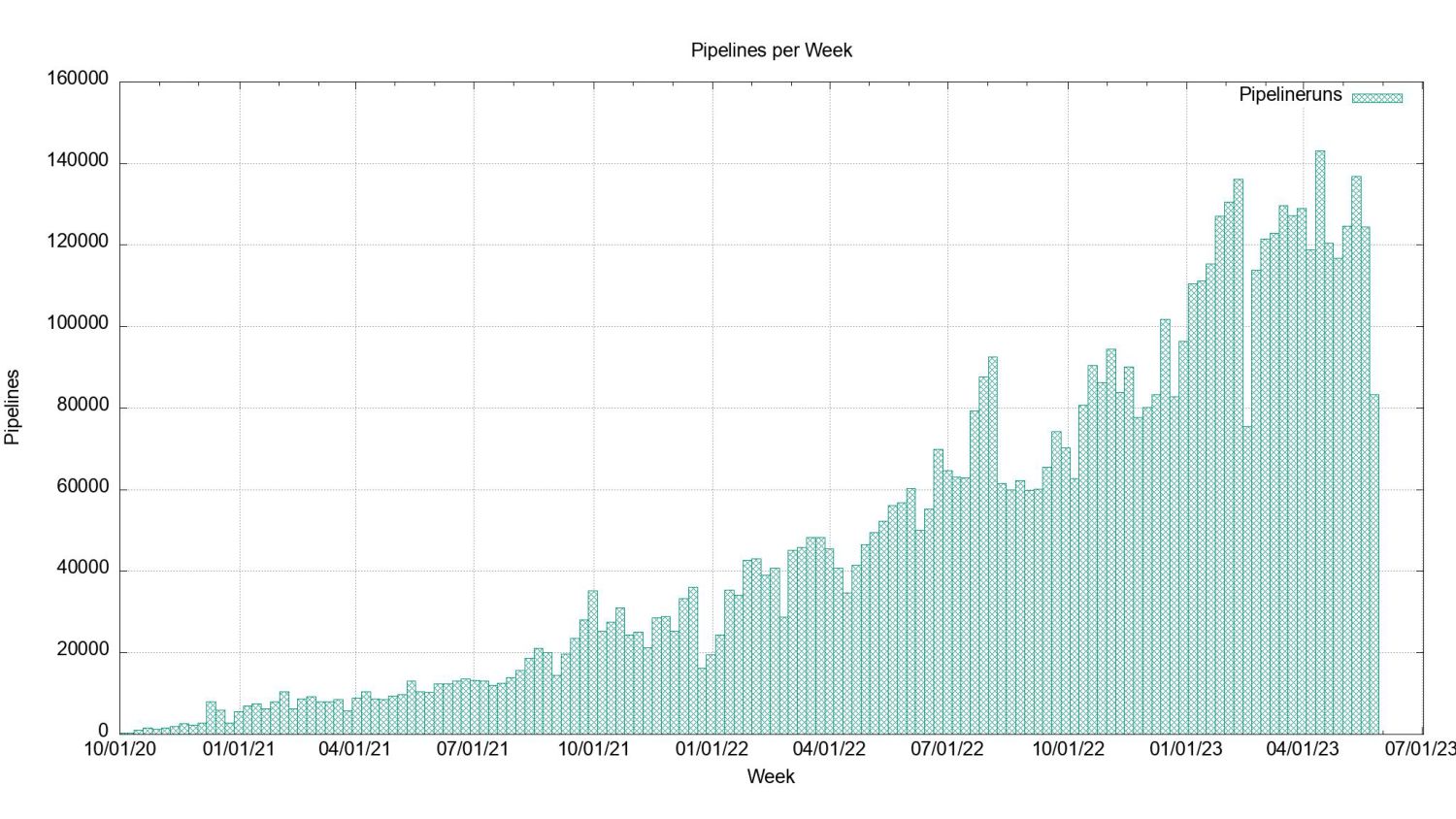This screenshot has width=1456, height=819.
Task: Click the 07/01/21 x-axis date label
Action: tap(473, 749)
